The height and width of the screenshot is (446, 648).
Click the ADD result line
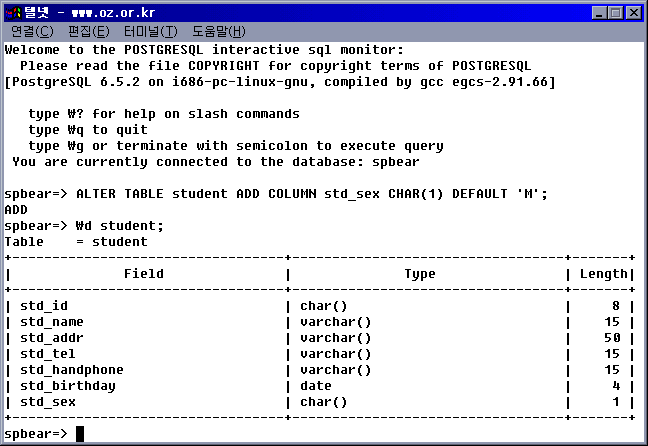(16, 210)
